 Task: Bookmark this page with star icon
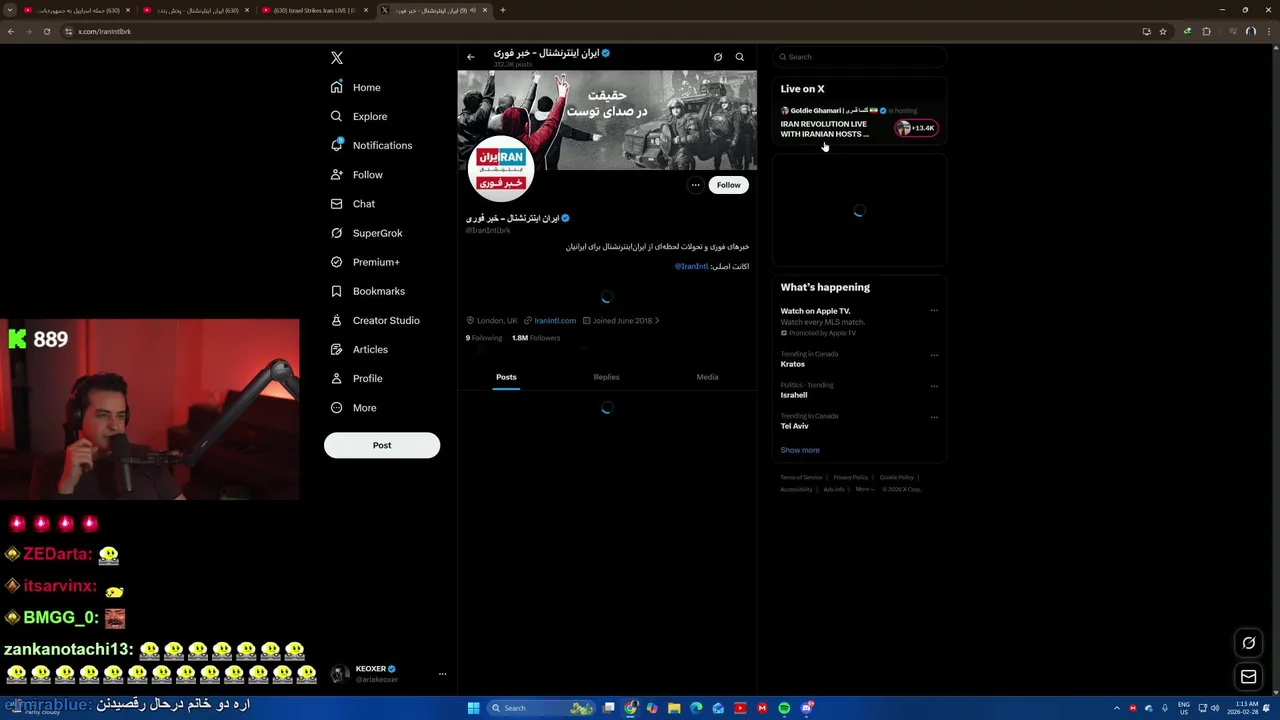point(1163,31)
